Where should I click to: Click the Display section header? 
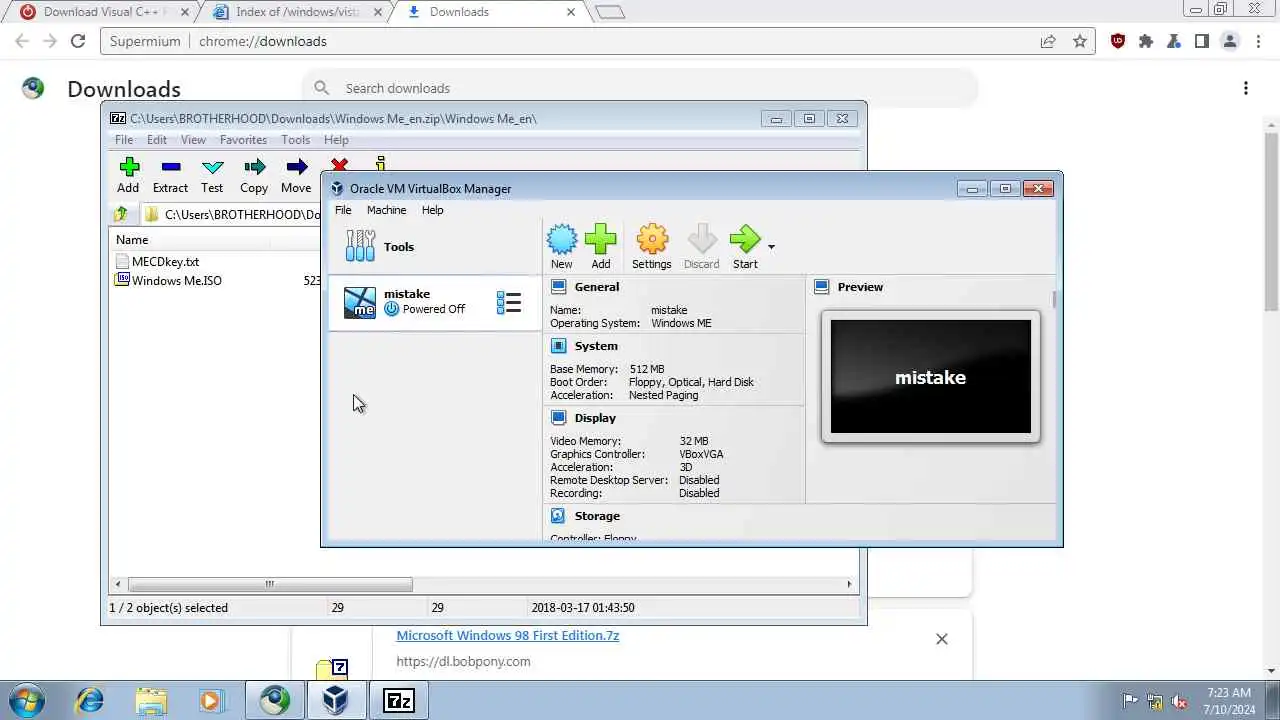click(x=595, y=418)
